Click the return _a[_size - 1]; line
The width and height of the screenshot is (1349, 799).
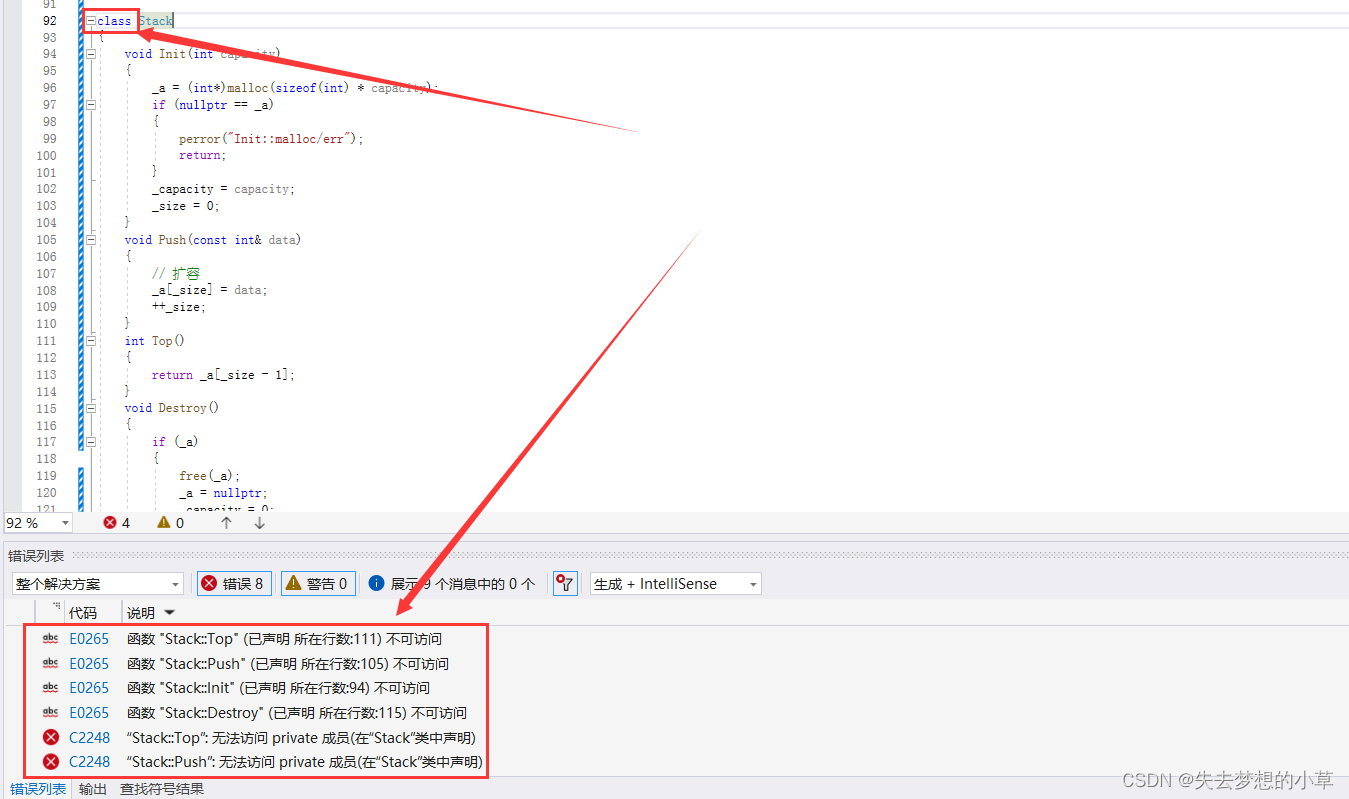tap(223, 375)
